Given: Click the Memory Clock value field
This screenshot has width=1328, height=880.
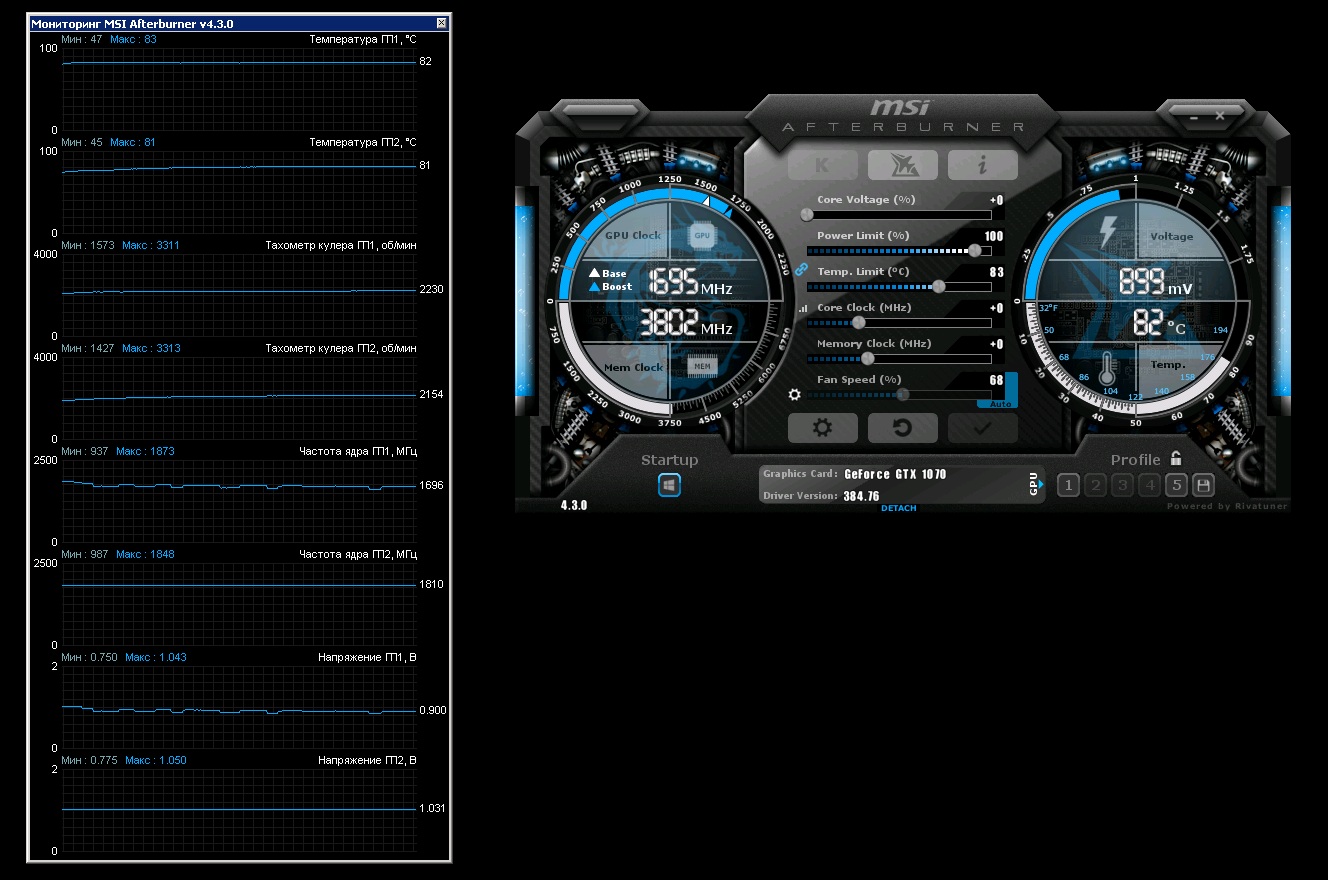Looking at the screenshot, I should [996, 344].
